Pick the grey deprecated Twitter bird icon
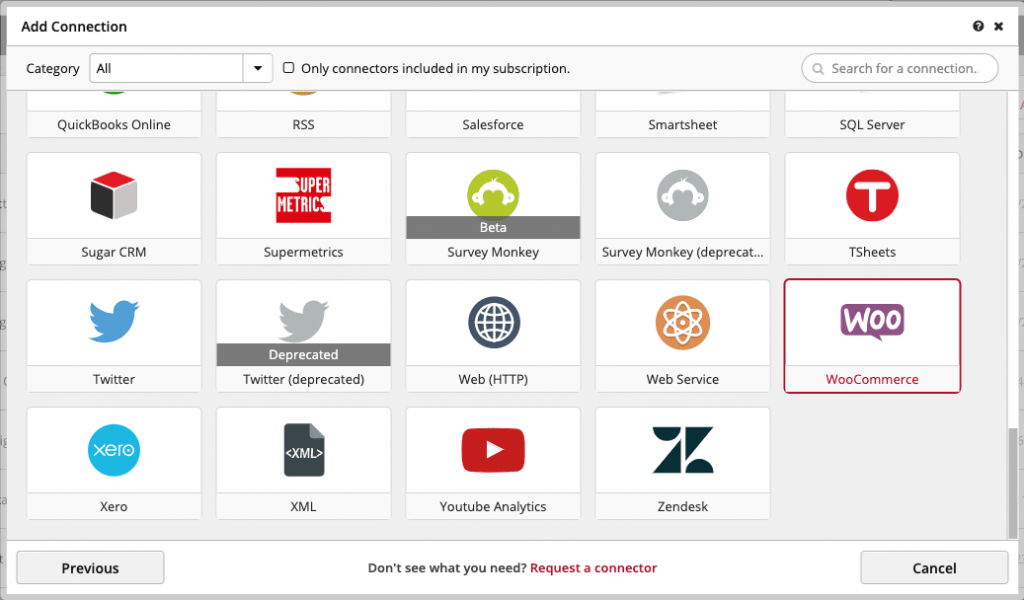 click(x=303, y=321)
